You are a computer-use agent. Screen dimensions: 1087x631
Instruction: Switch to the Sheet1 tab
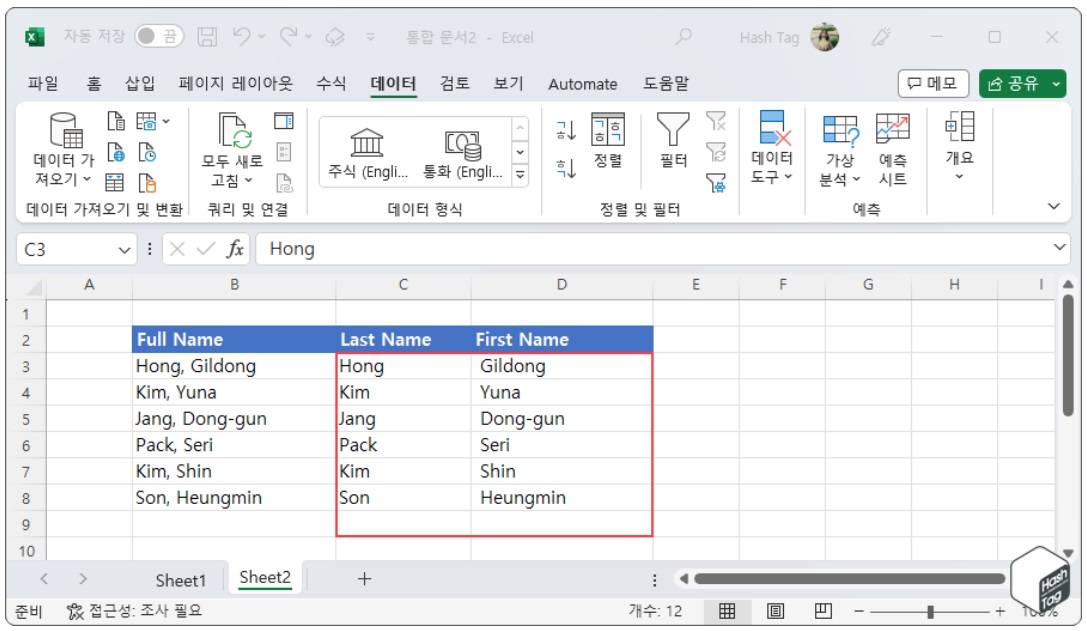coord(180,580)
